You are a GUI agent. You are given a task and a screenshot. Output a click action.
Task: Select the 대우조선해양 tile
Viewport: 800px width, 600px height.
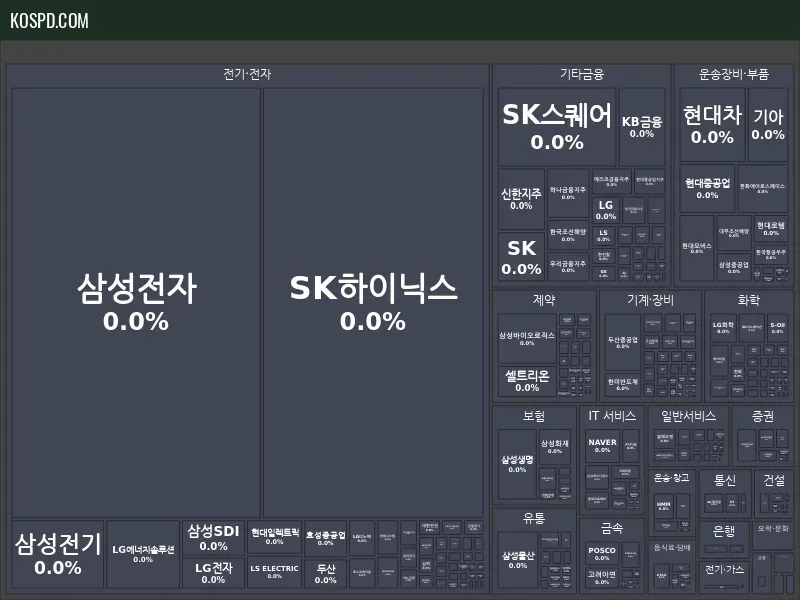[734, 233]
